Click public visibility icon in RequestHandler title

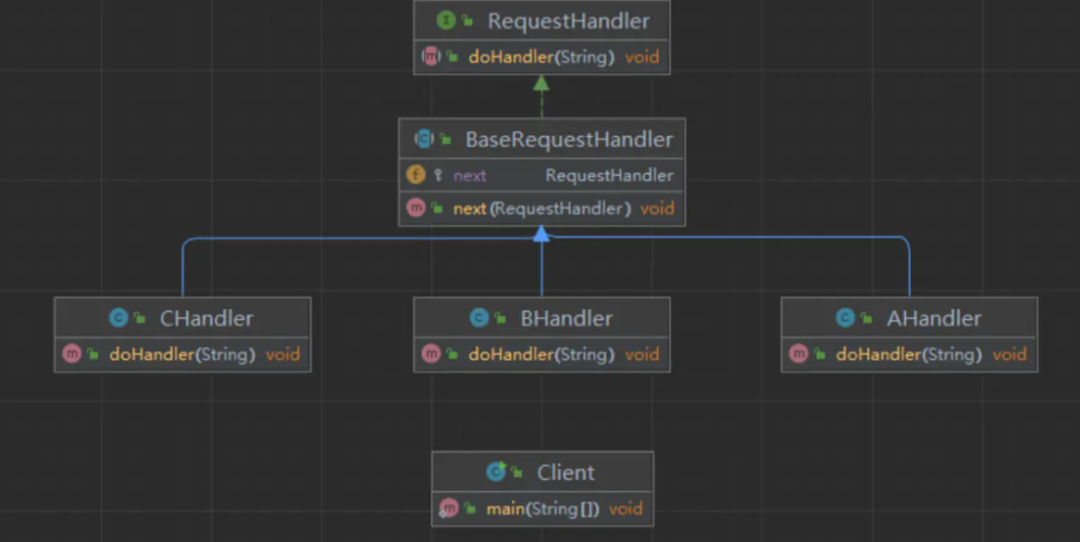[468, 21]
